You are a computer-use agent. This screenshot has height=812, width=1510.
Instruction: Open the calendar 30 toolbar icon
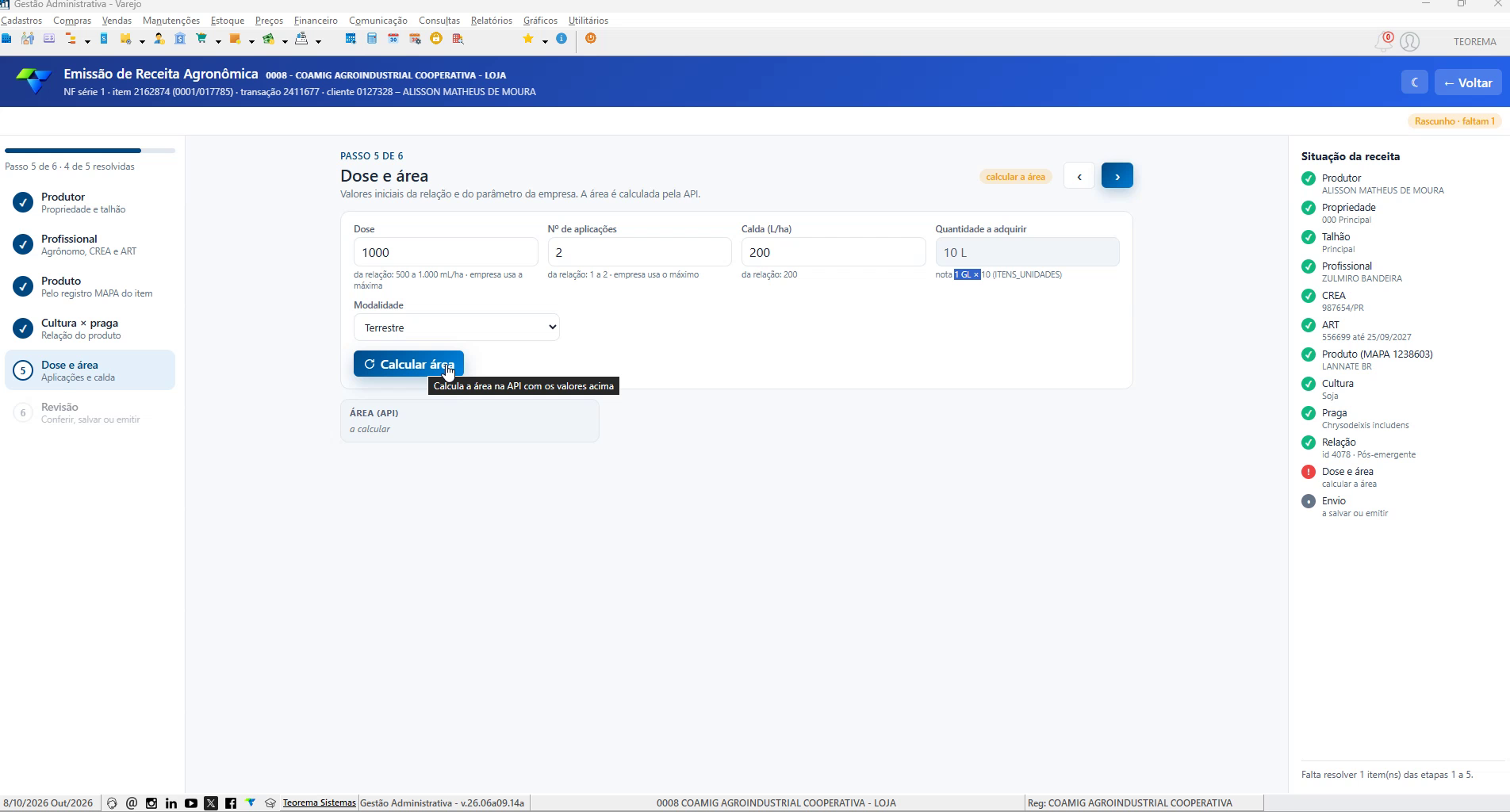pyautogui.click(x=393, y=38)
